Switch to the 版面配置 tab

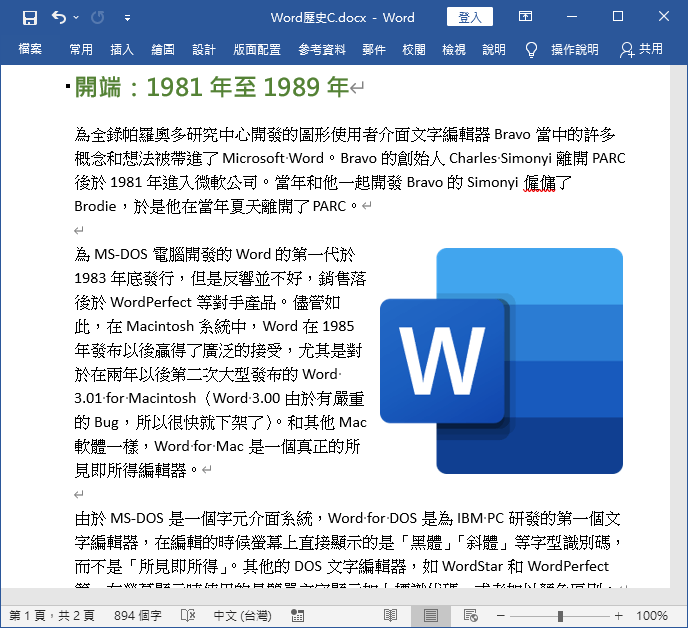(x=257, y=49)
